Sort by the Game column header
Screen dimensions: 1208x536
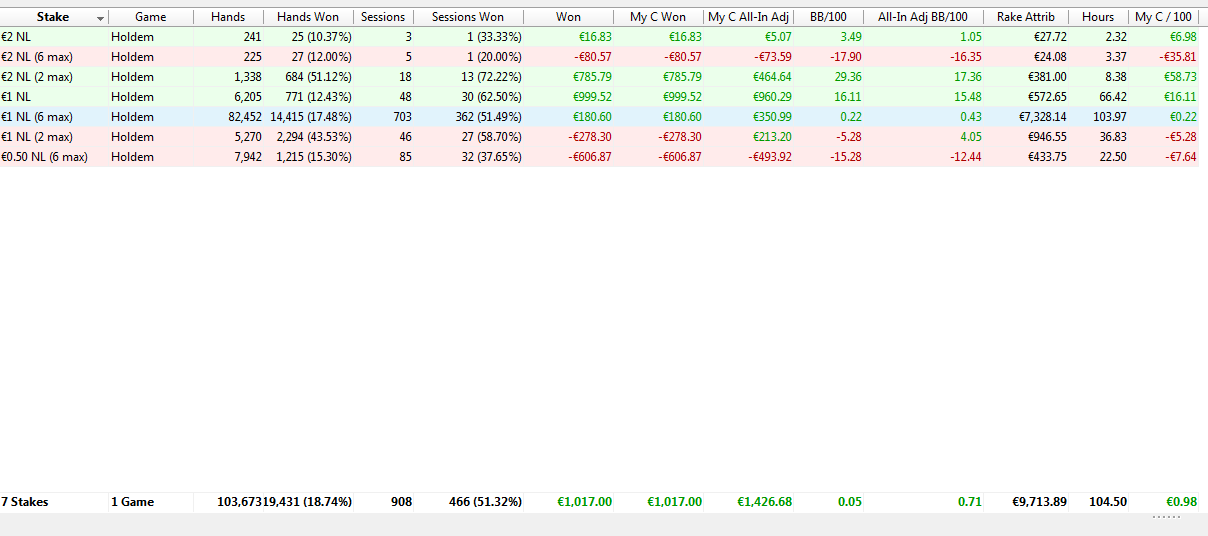[150, 17]
